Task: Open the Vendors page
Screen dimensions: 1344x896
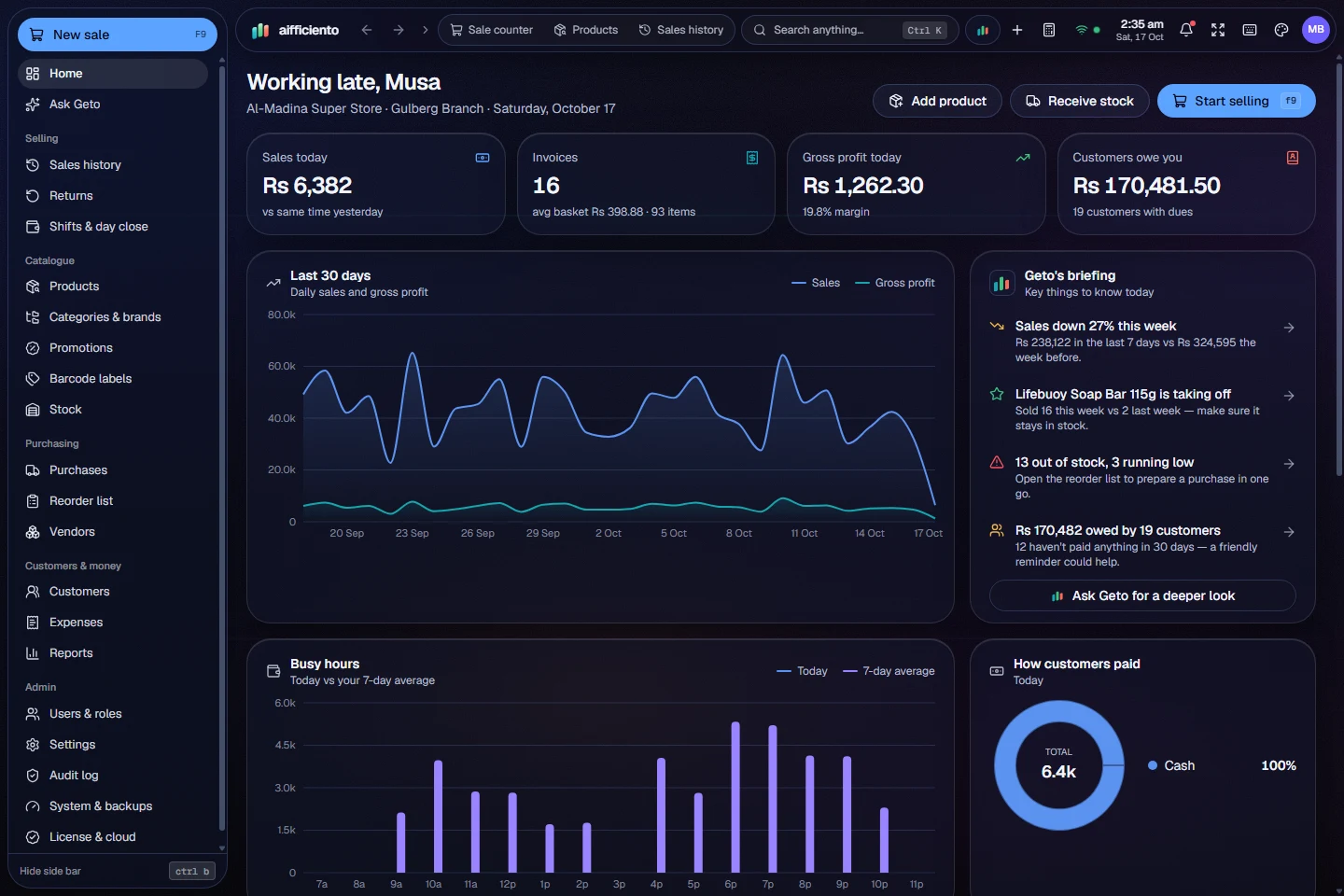Action: coord(112,531)
